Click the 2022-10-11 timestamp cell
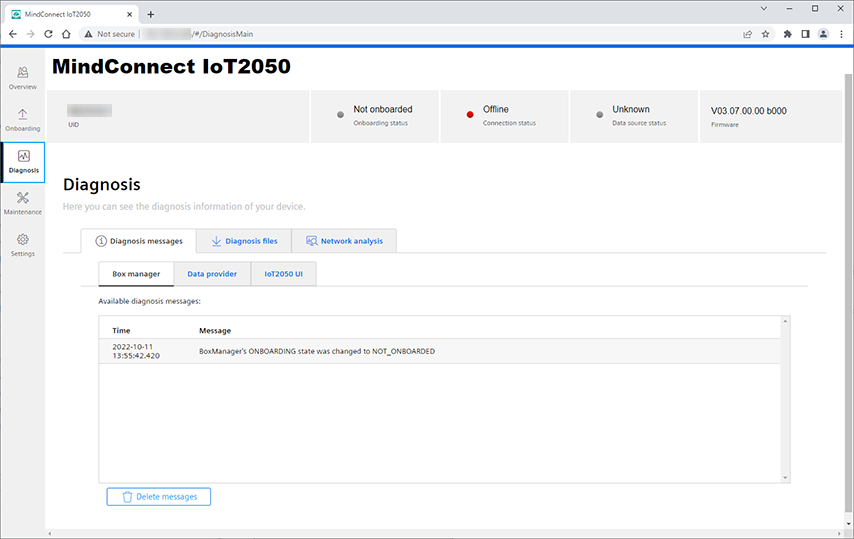This screenshot has height=539, width=854. coord(136,351)
